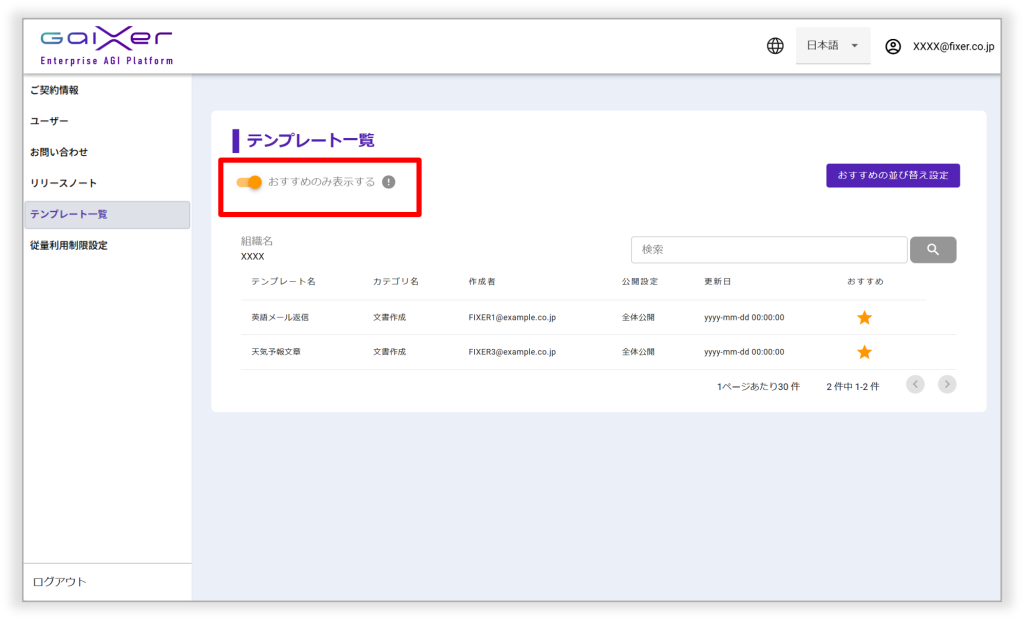Click the 検索 input field
Viewport: 1024px width, 620px height.
pyautogui.click(x=768, y=249)
